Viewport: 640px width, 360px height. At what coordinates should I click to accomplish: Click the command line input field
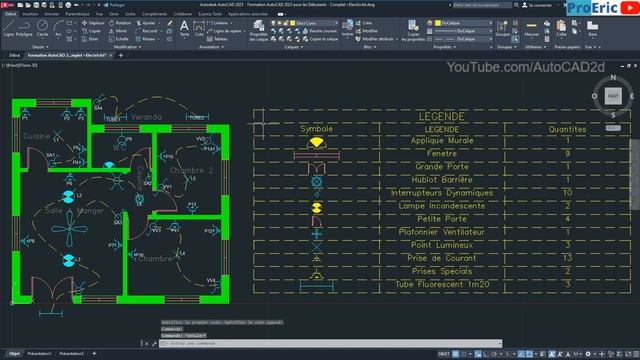pyautogui.click(x=331, y=343)
